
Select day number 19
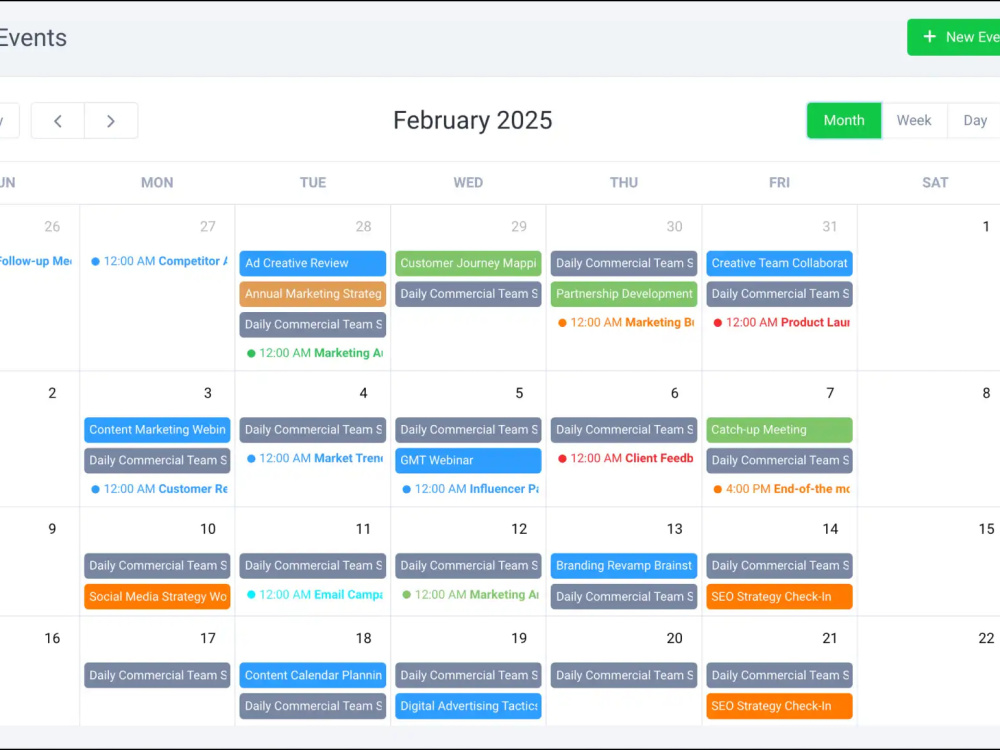(518, 638)
